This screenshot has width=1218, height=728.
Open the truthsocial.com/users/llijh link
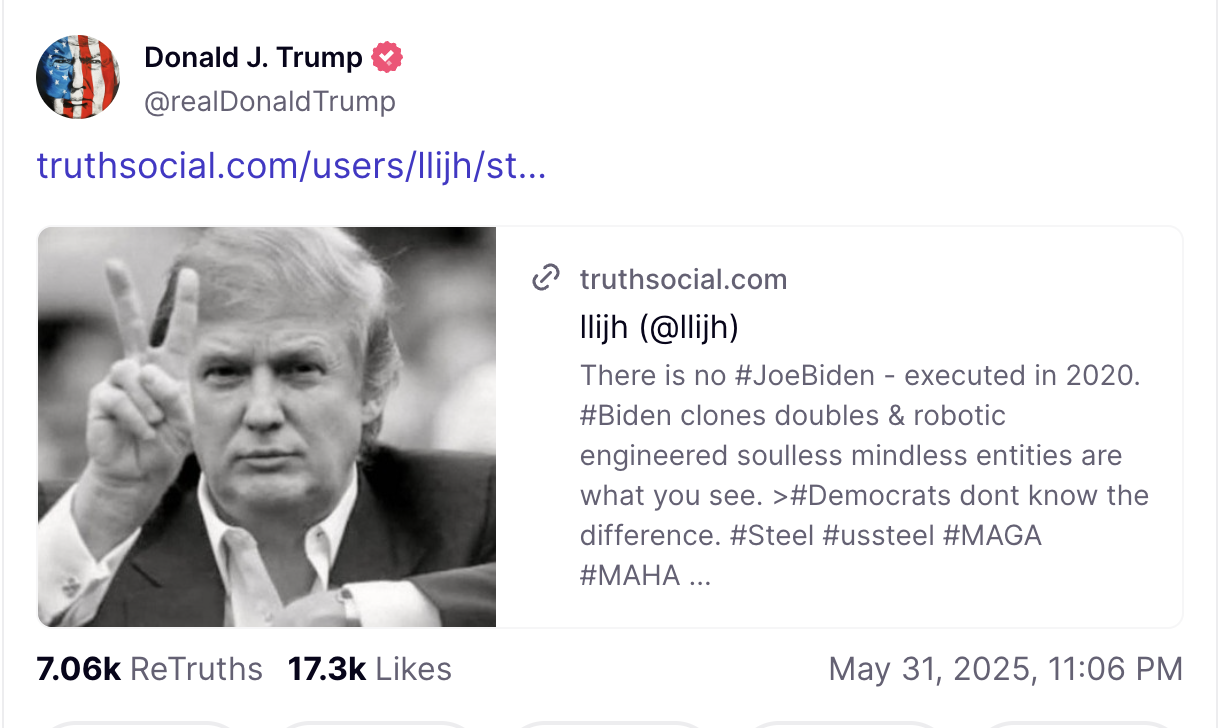291,165
